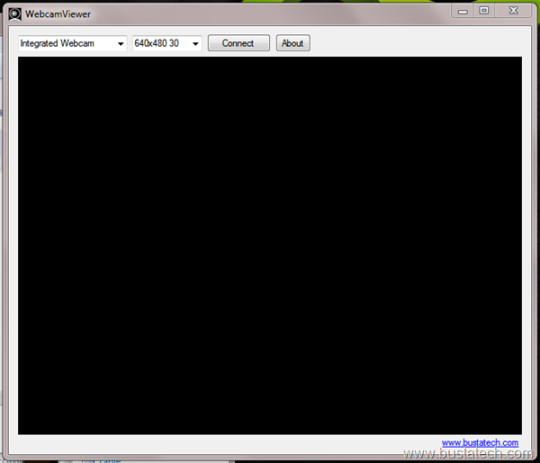
Task: Click the Connect button
Action: point(238,43)
